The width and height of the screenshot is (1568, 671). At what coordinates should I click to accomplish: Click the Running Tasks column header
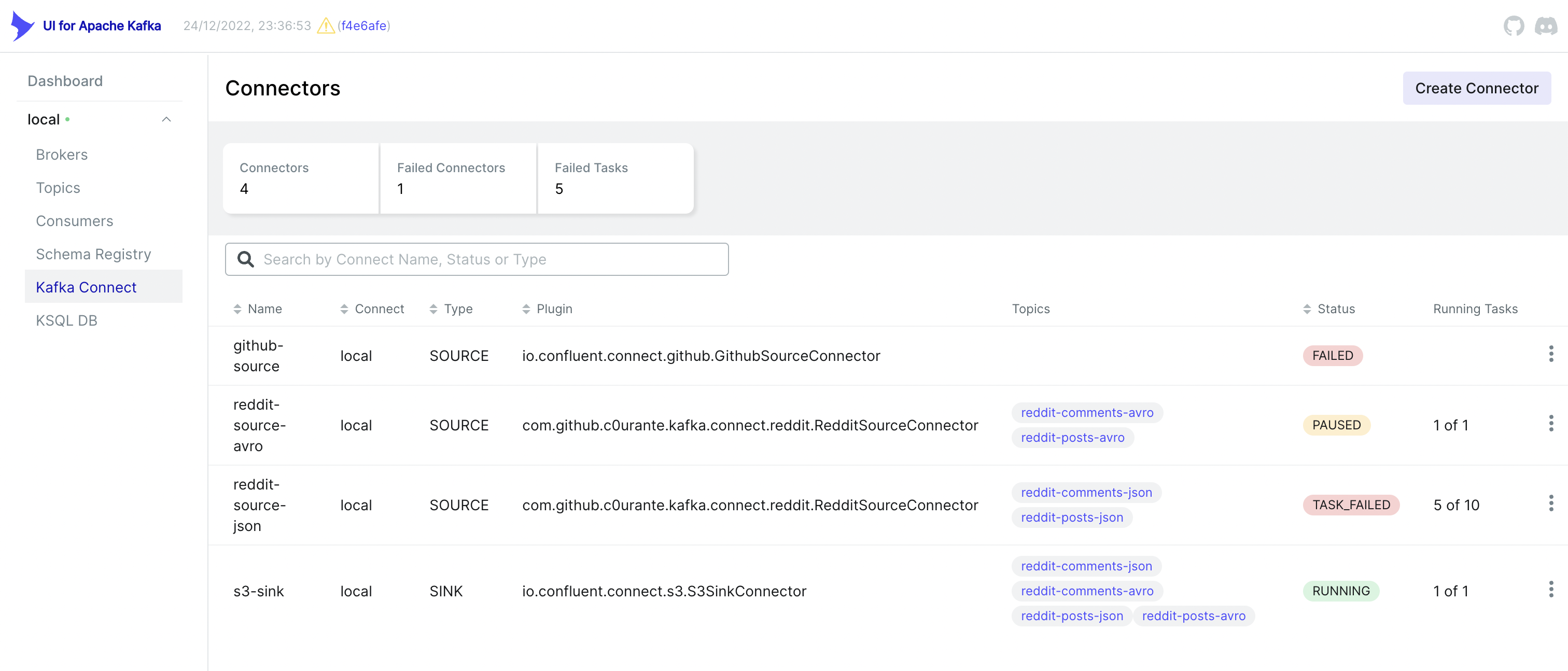pos(1475,309)
